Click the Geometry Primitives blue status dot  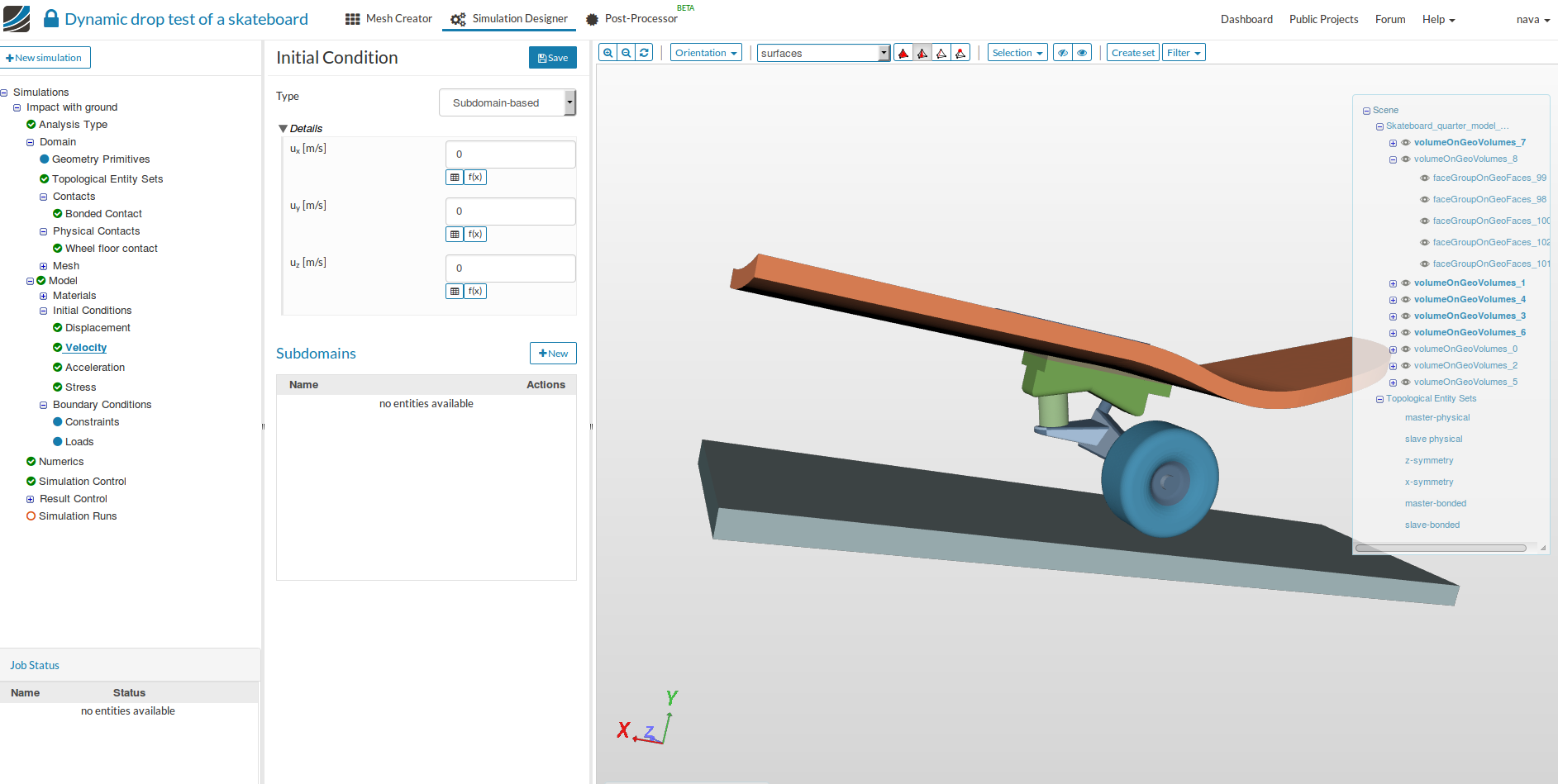coord(45,159)
